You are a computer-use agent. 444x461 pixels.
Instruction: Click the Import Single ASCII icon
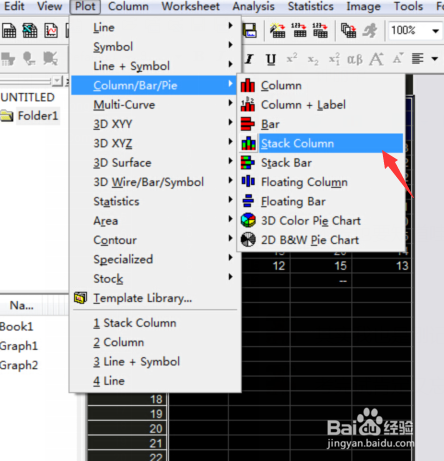(x=299, y=31)
